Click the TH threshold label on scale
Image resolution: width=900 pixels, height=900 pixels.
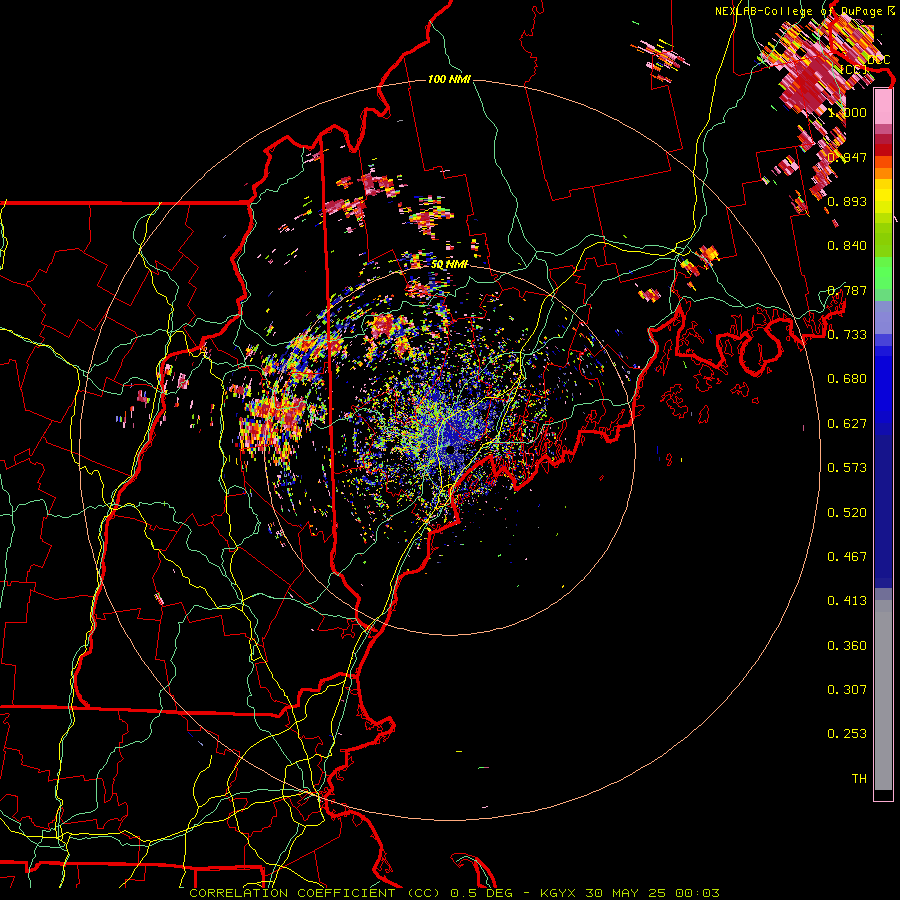[859, 779]
